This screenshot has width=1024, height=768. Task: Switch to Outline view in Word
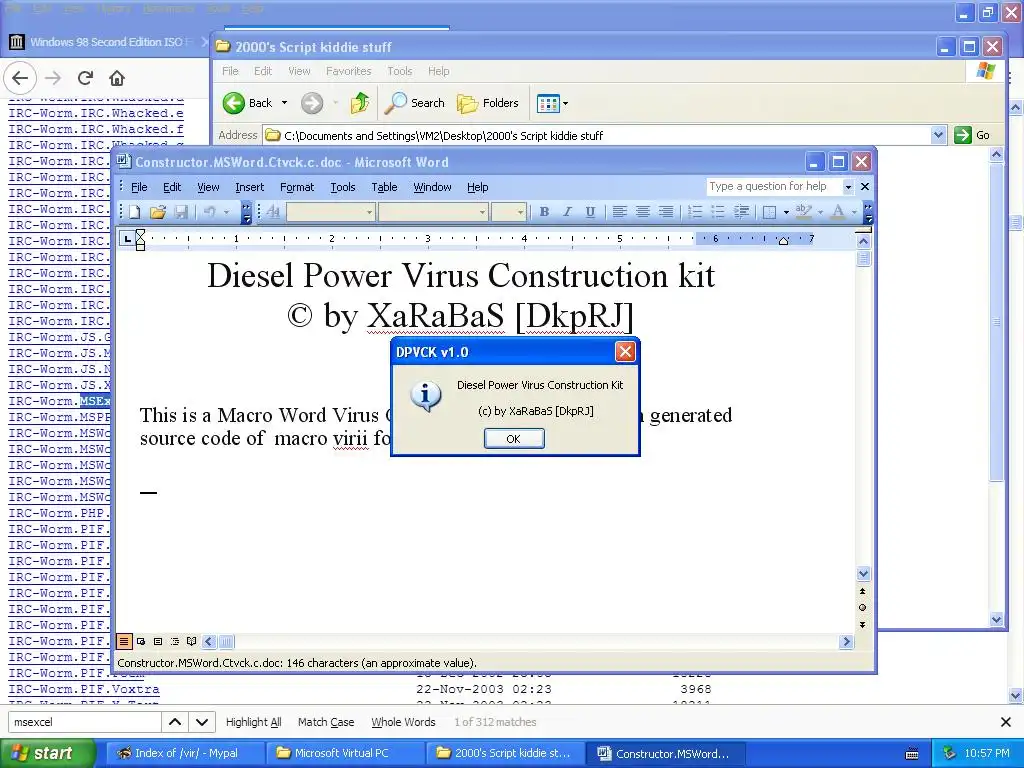point(174,641)
